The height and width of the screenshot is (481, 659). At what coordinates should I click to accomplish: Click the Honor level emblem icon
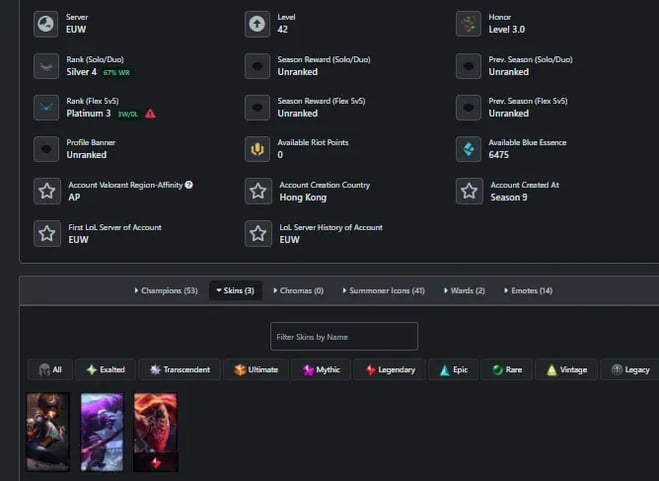[469, 24]
